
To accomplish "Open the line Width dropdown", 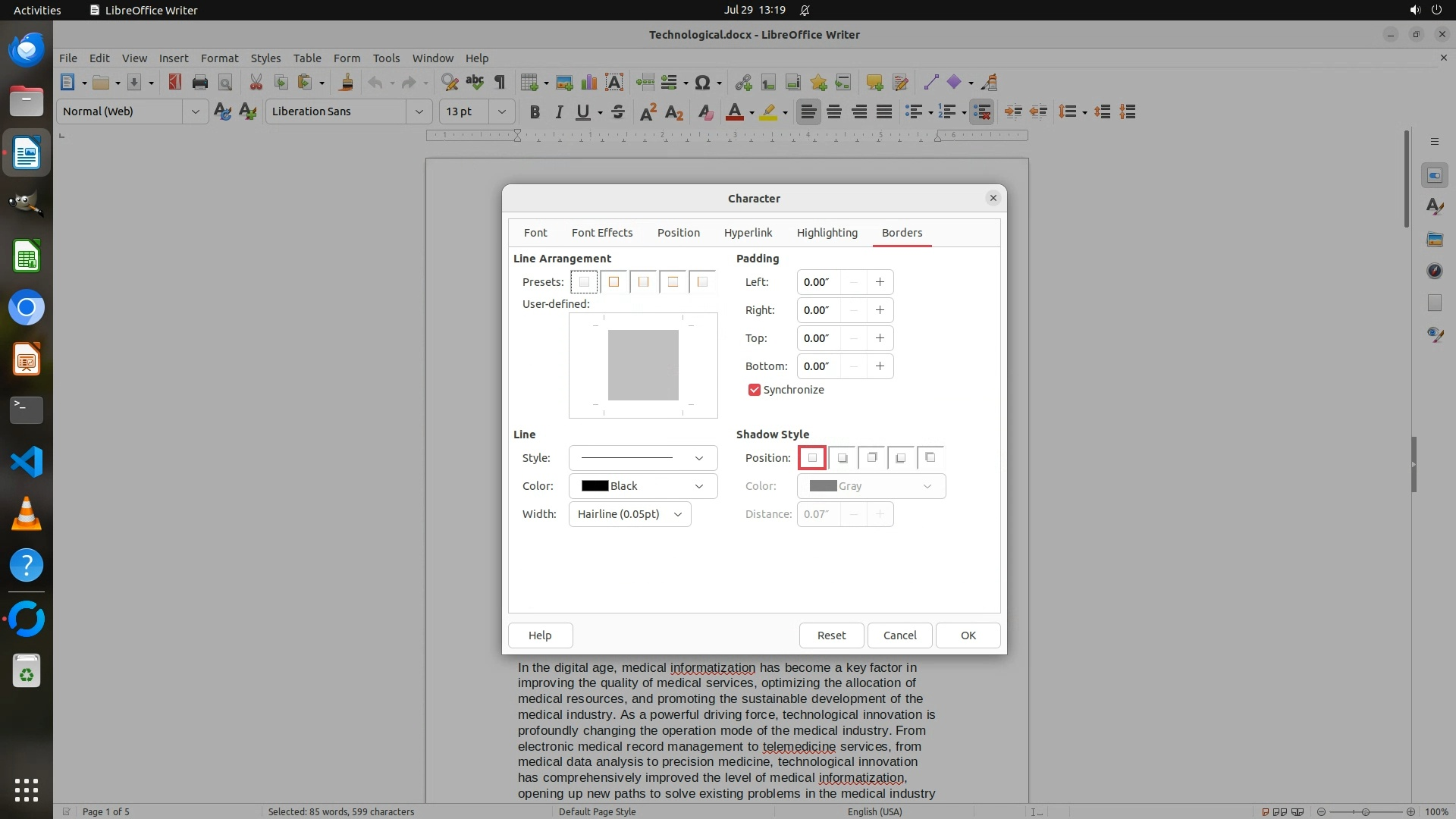I will [x=629, y=514].
